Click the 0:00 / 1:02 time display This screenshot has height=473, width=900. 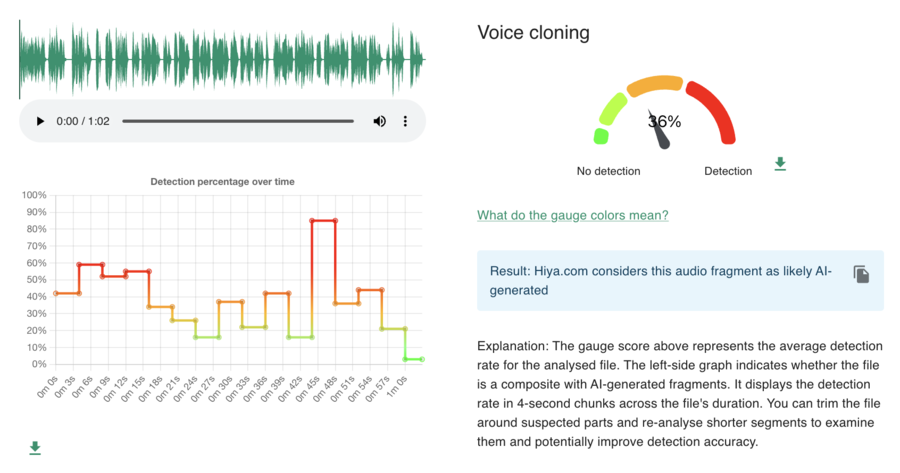82,121
